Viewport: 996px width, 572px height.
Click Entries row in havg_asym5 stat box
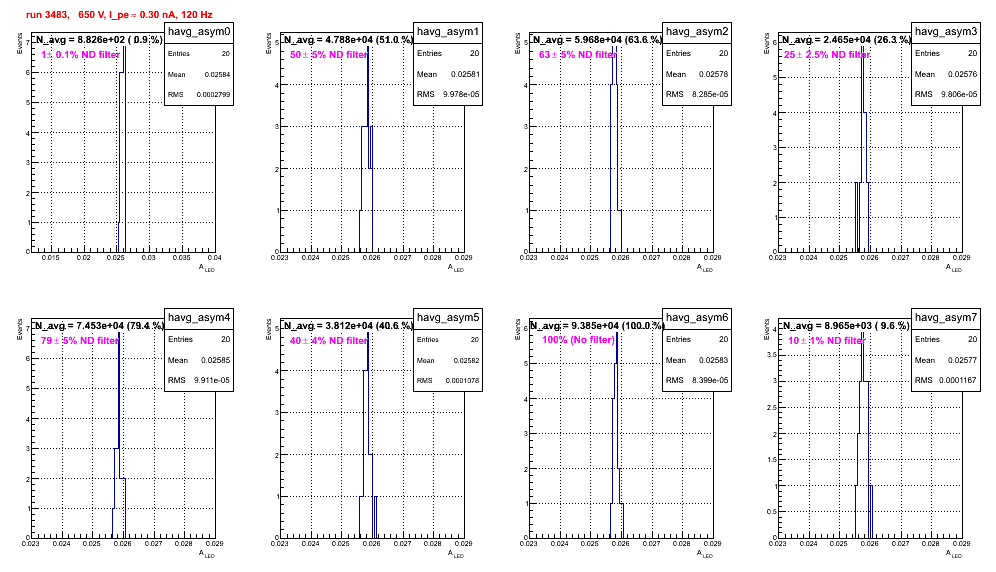448,340
